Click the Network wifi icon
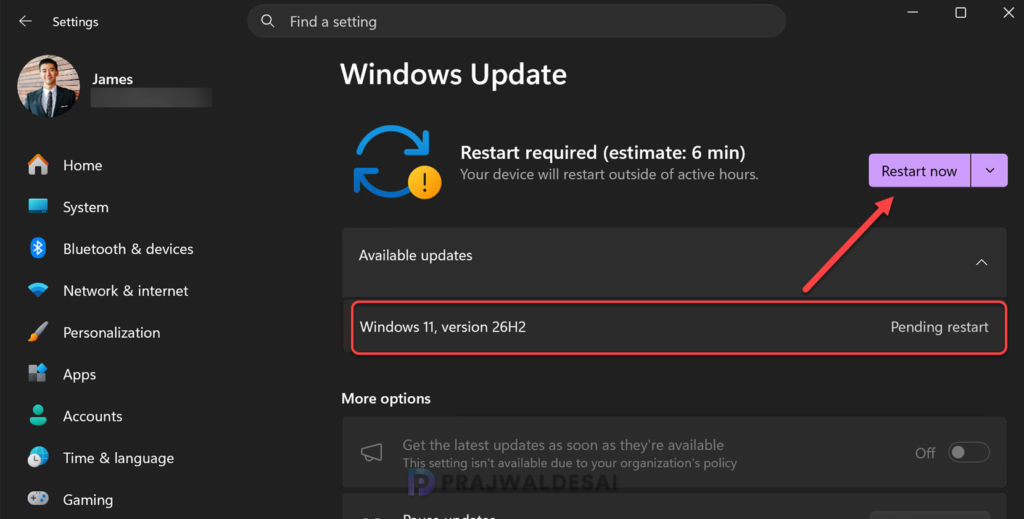1024x519 pixels. tap(38, 290)
